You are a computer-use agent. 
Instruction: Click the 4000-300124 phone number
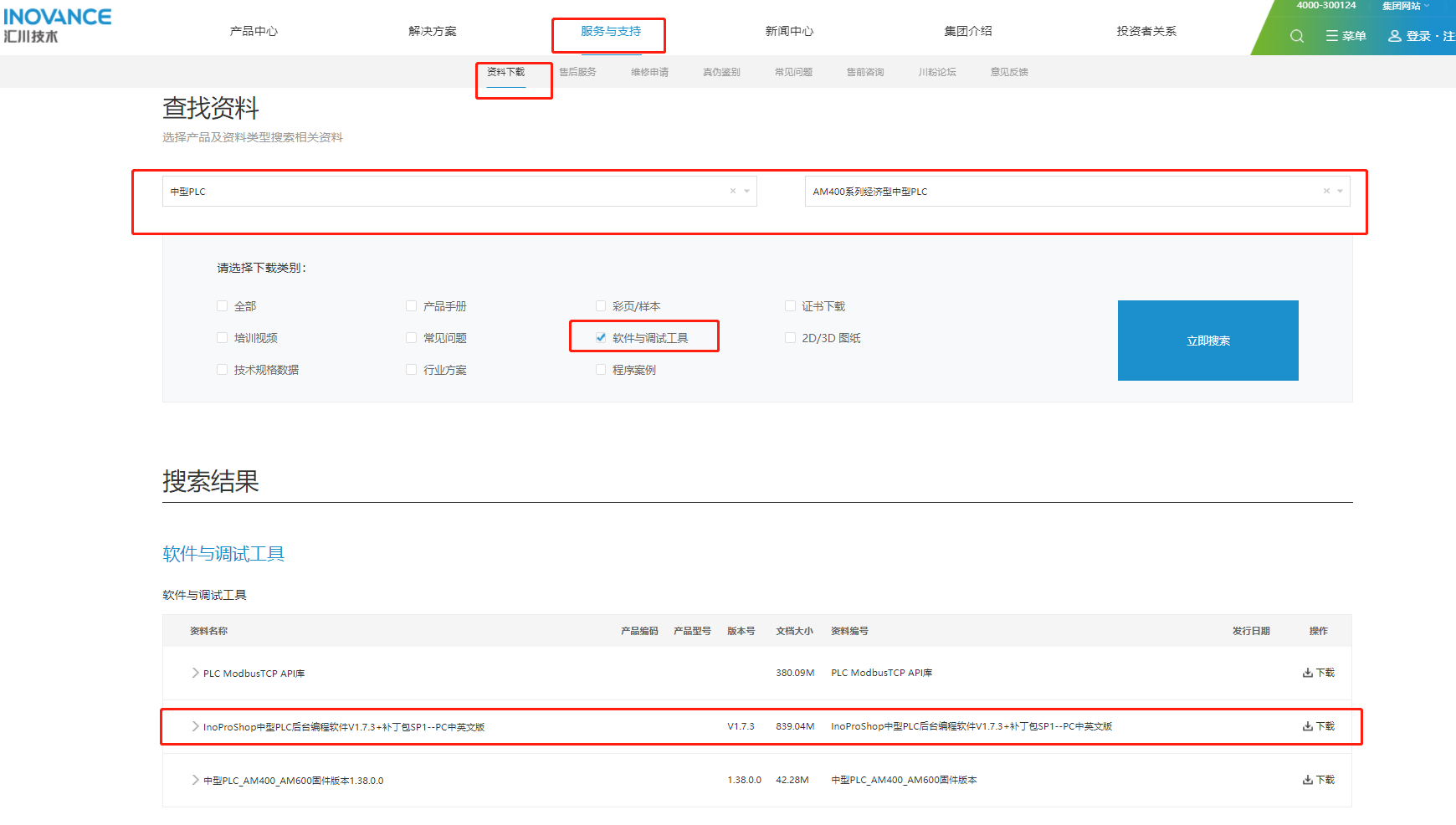pos(1326,5)
